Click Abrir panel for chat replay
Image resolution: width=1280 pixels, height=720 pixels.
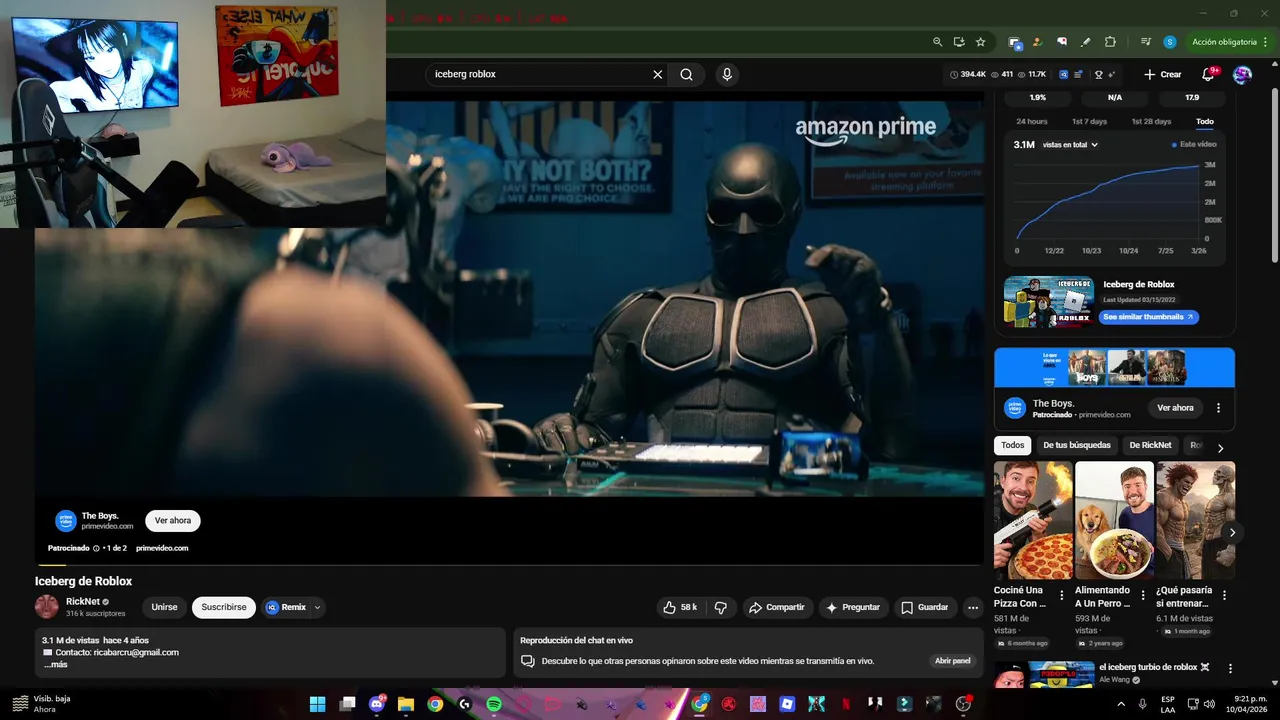coord(952,661)
